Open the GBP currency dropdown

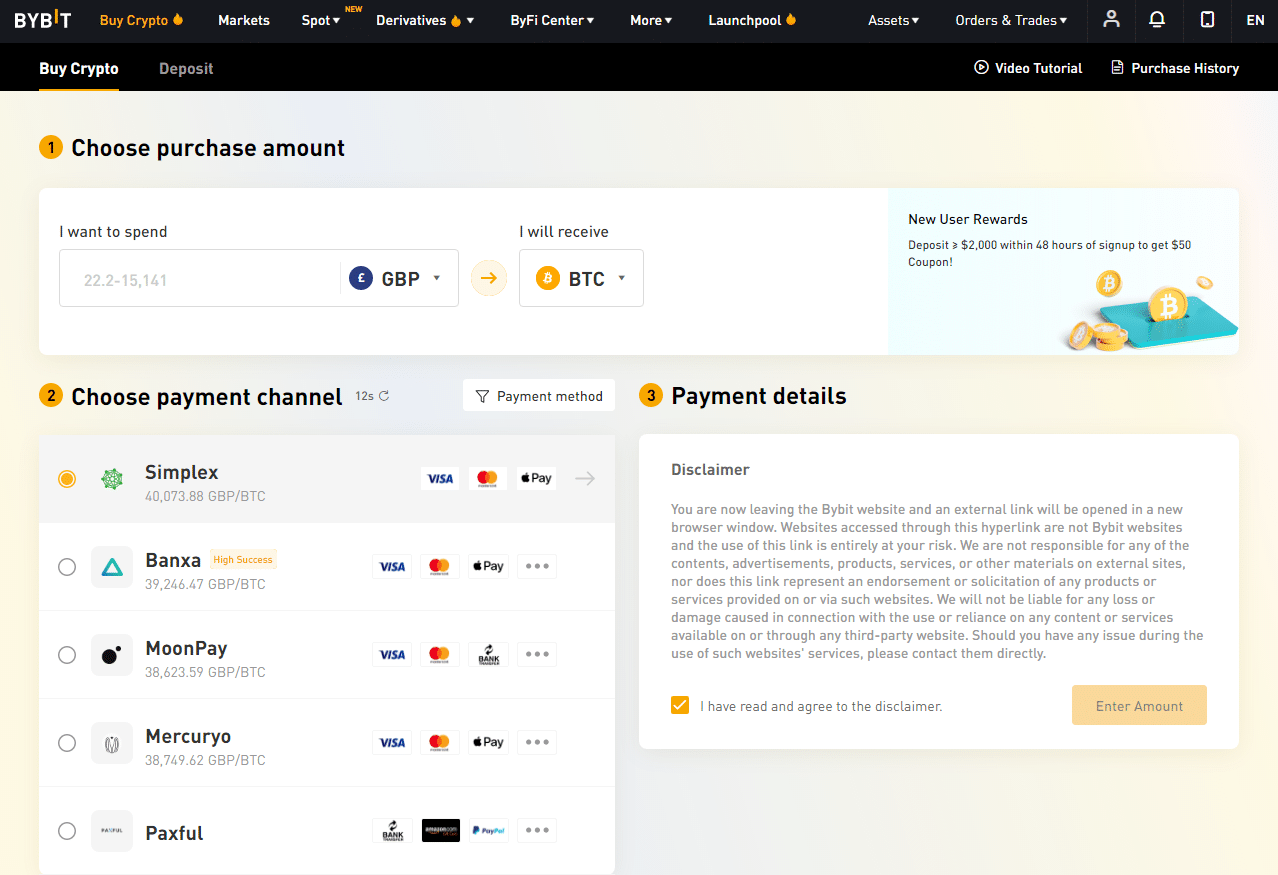397,279
